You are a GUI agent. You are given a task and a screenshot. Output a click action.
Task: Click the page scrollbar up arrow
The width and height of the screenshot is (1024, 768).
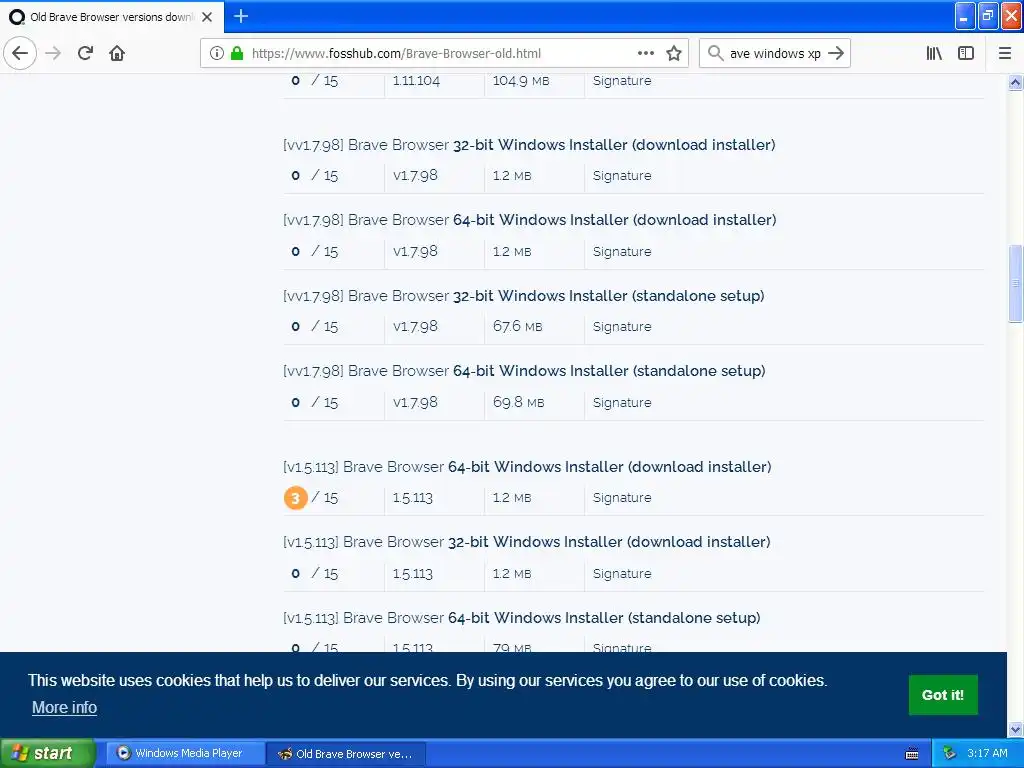tap(1015, 82)
